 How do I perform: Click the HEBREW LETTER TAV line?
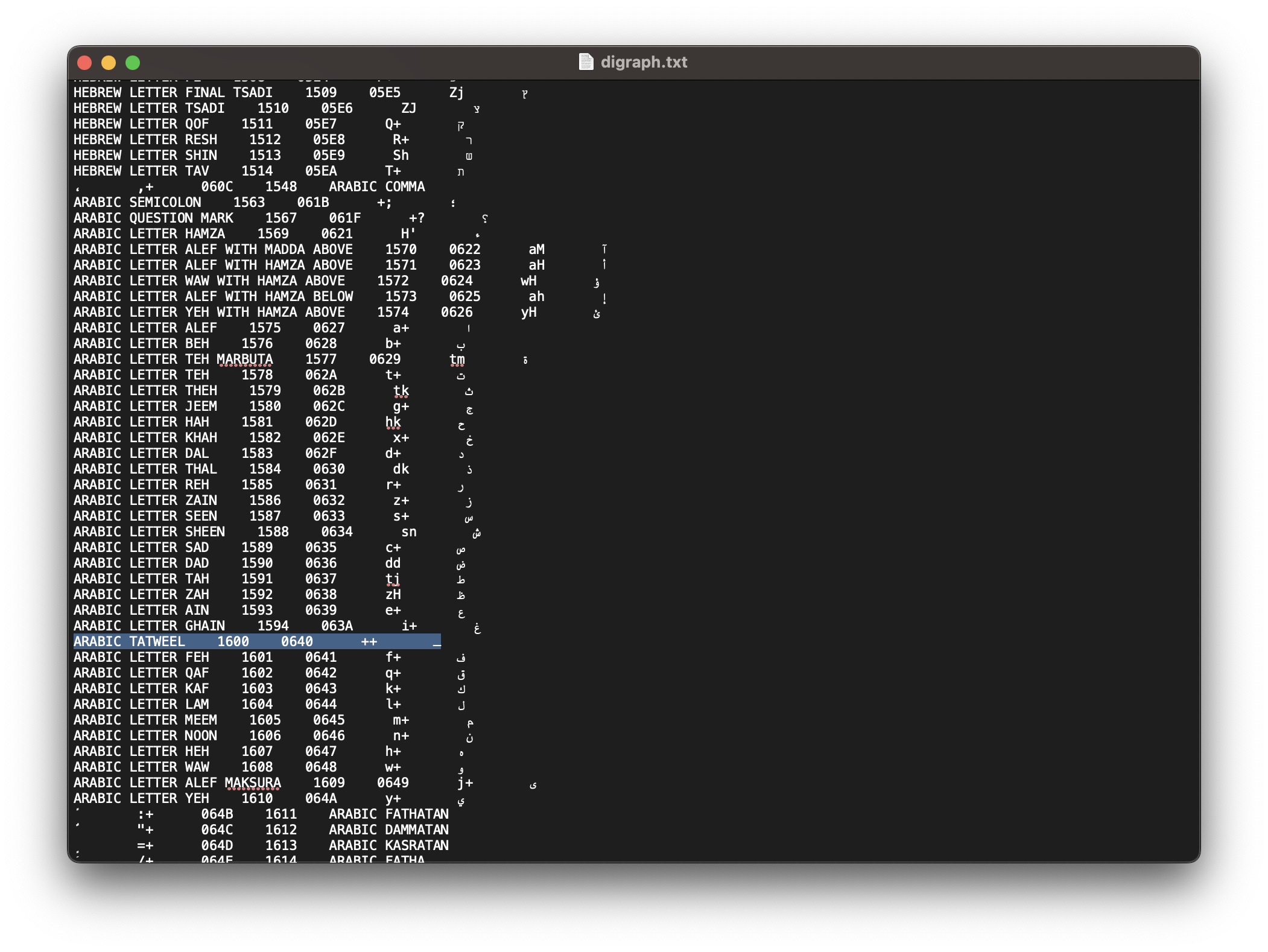[142, 171]
